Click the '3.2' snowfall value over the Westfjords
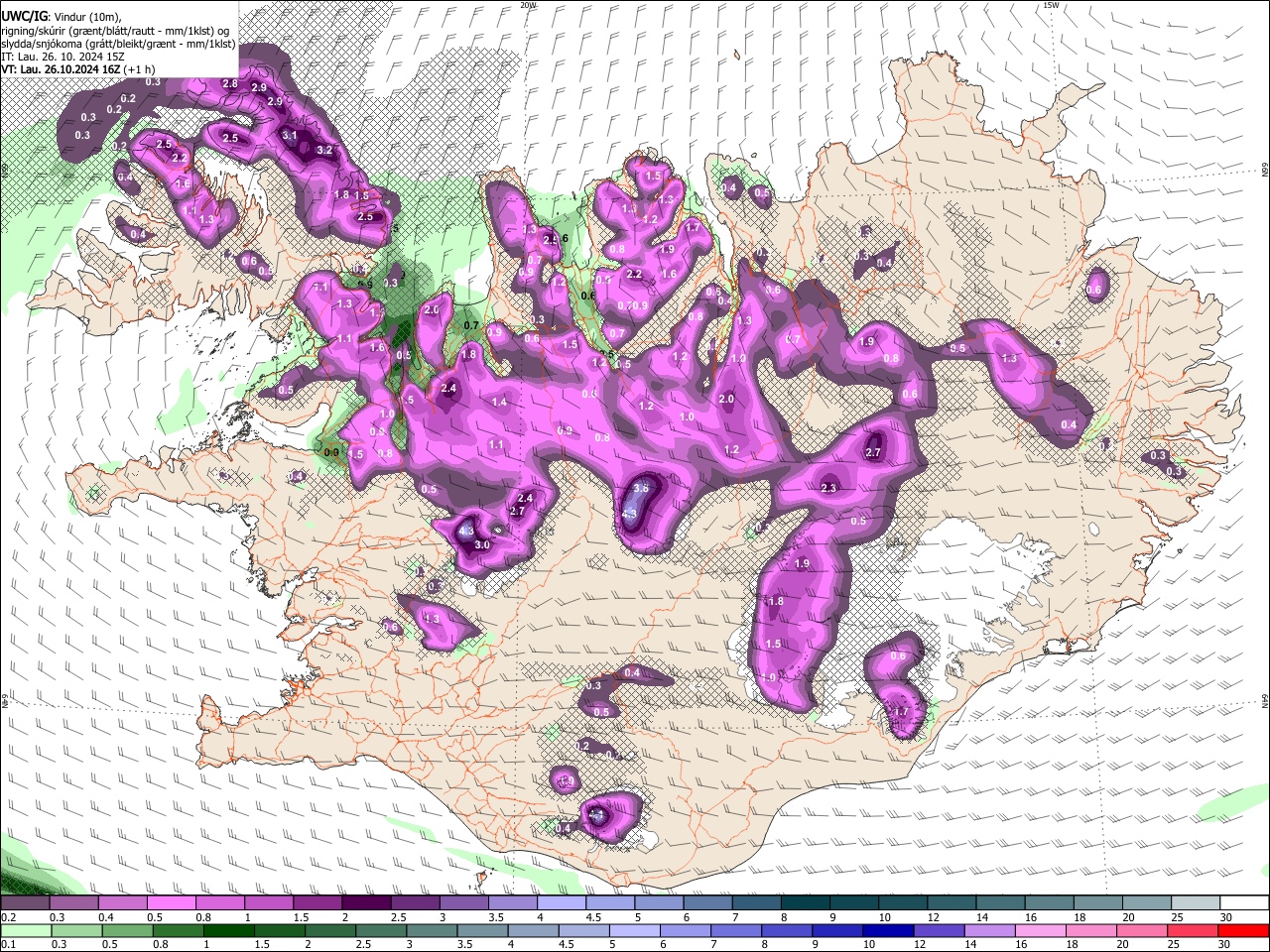 pos(323,150)
